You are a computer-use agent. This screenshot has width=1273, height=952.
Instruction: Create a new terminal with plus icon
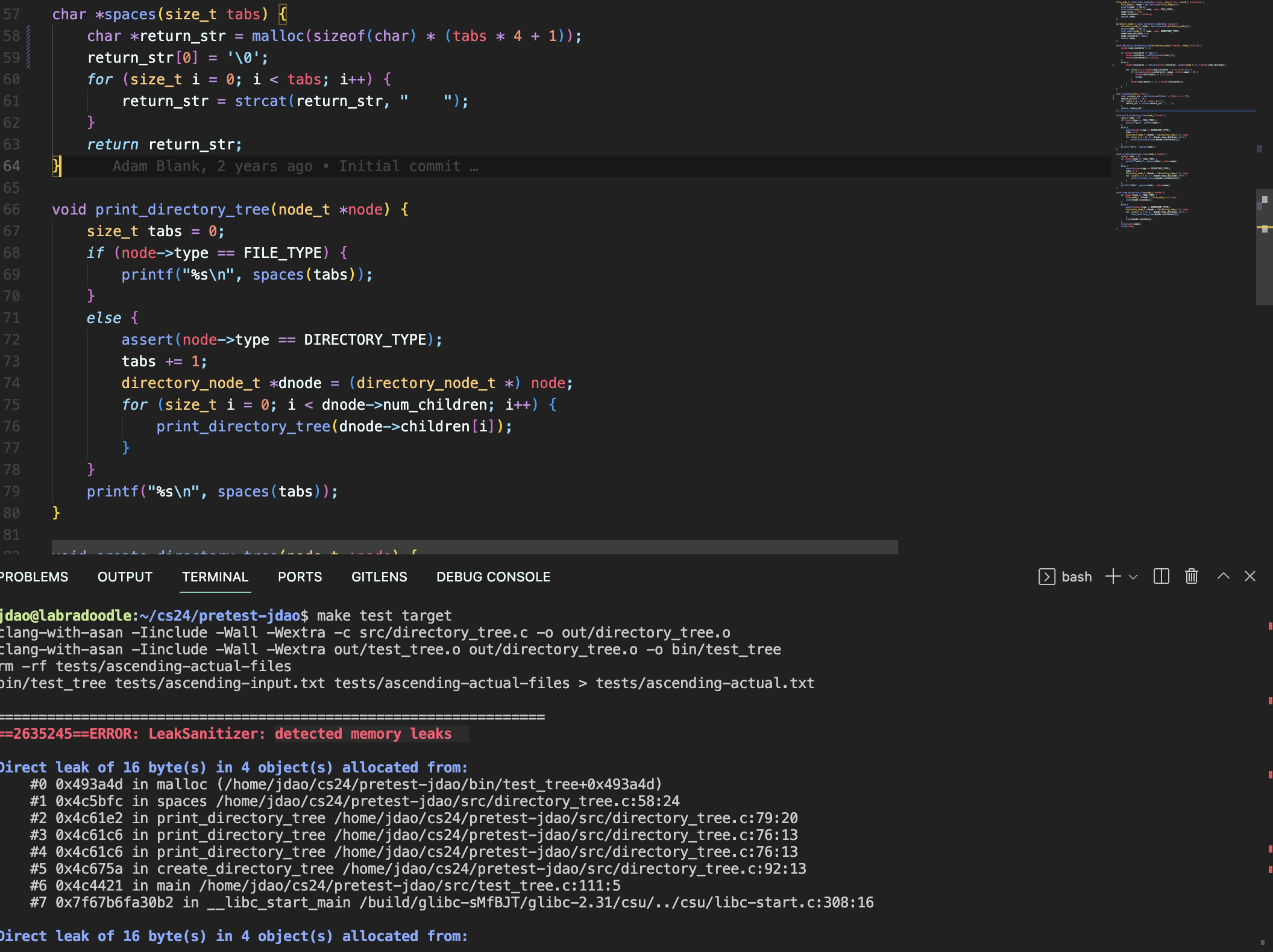(x=1113, y=577)
